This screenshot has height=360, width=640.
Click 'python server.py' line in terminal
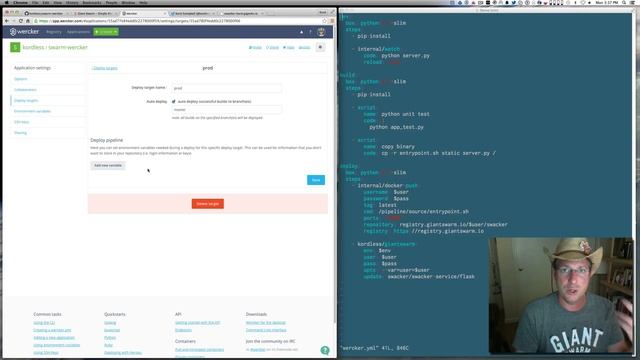pos(405,56)
